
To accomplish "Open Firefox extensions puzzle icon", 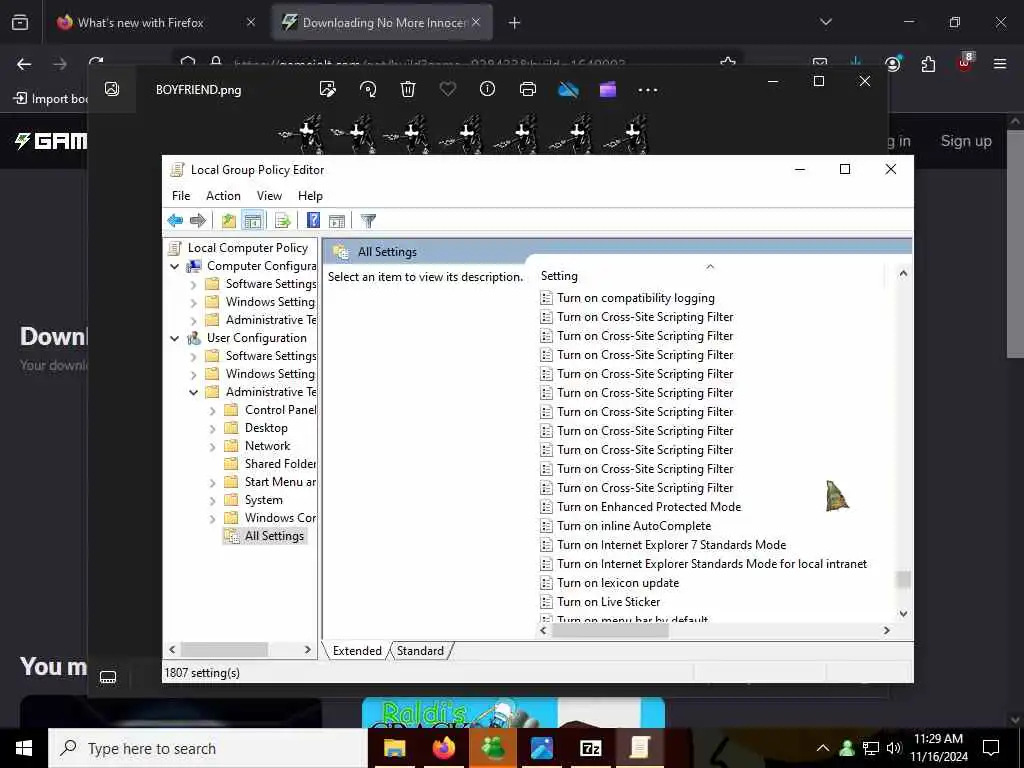I will (x=928, y=63).
